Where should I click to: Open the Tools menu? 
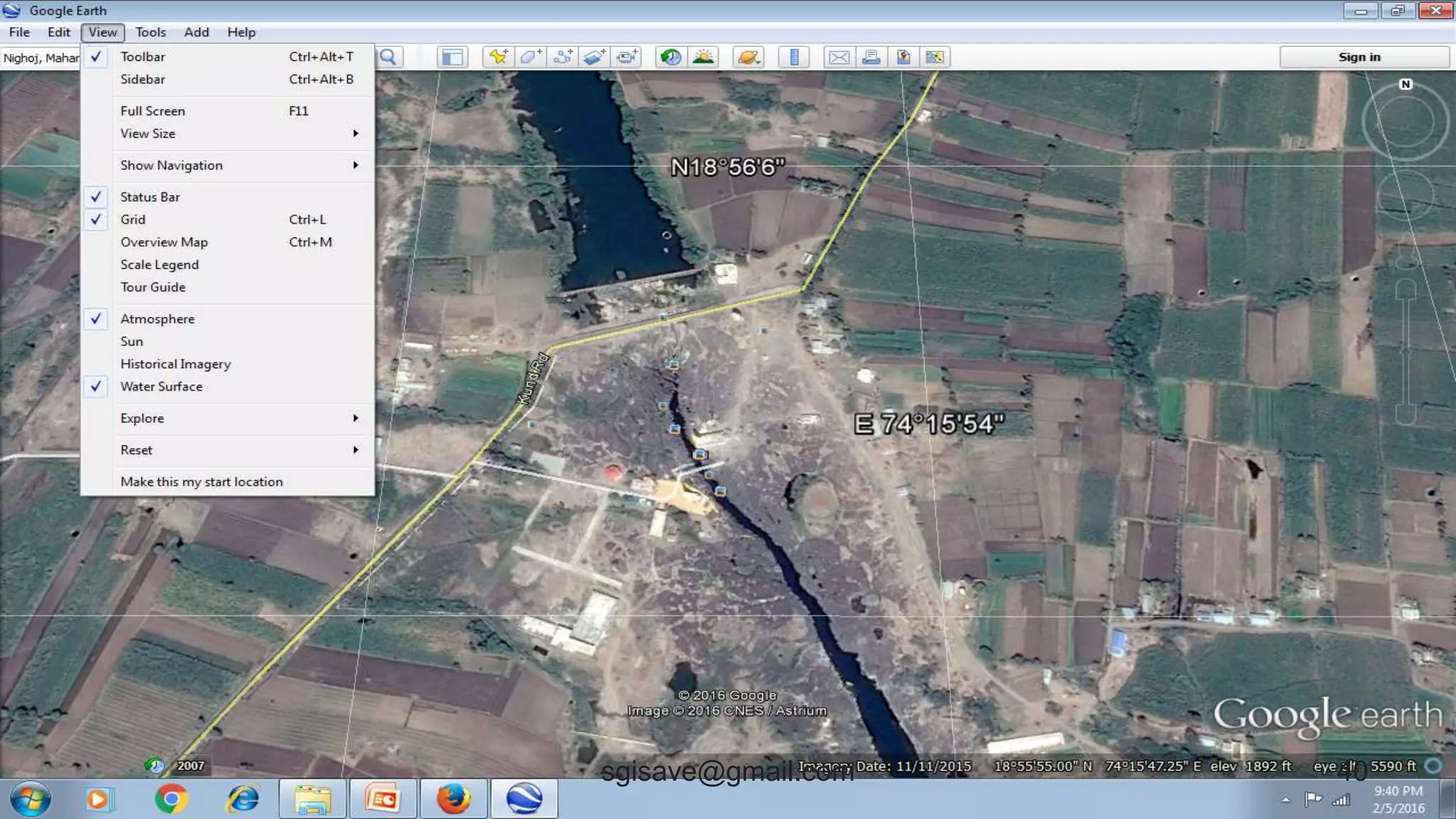pos(150,32)
